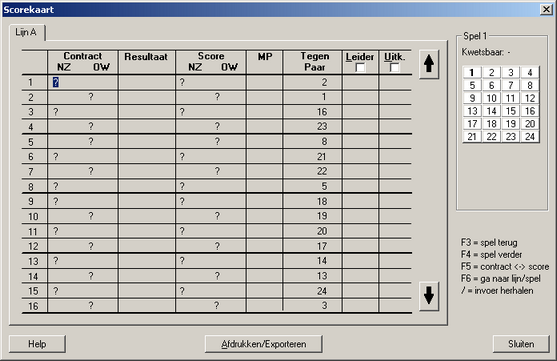This screenshot has width=557, height=361.
Task: Click the NZ score cell in row 6
Action: pyautogui.click(x=182, y=156)
